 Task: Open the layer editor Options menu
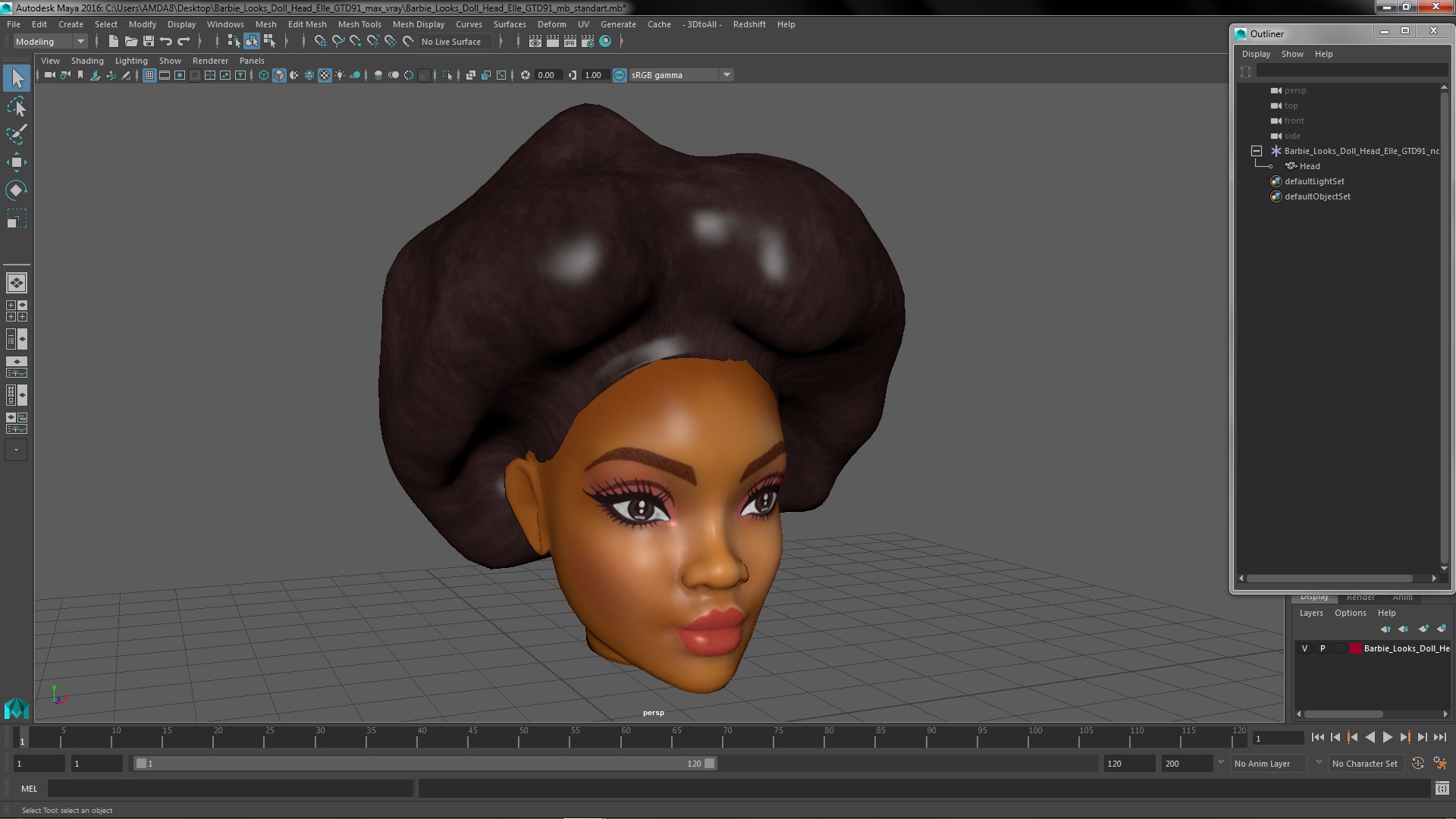pos(1350,613)
